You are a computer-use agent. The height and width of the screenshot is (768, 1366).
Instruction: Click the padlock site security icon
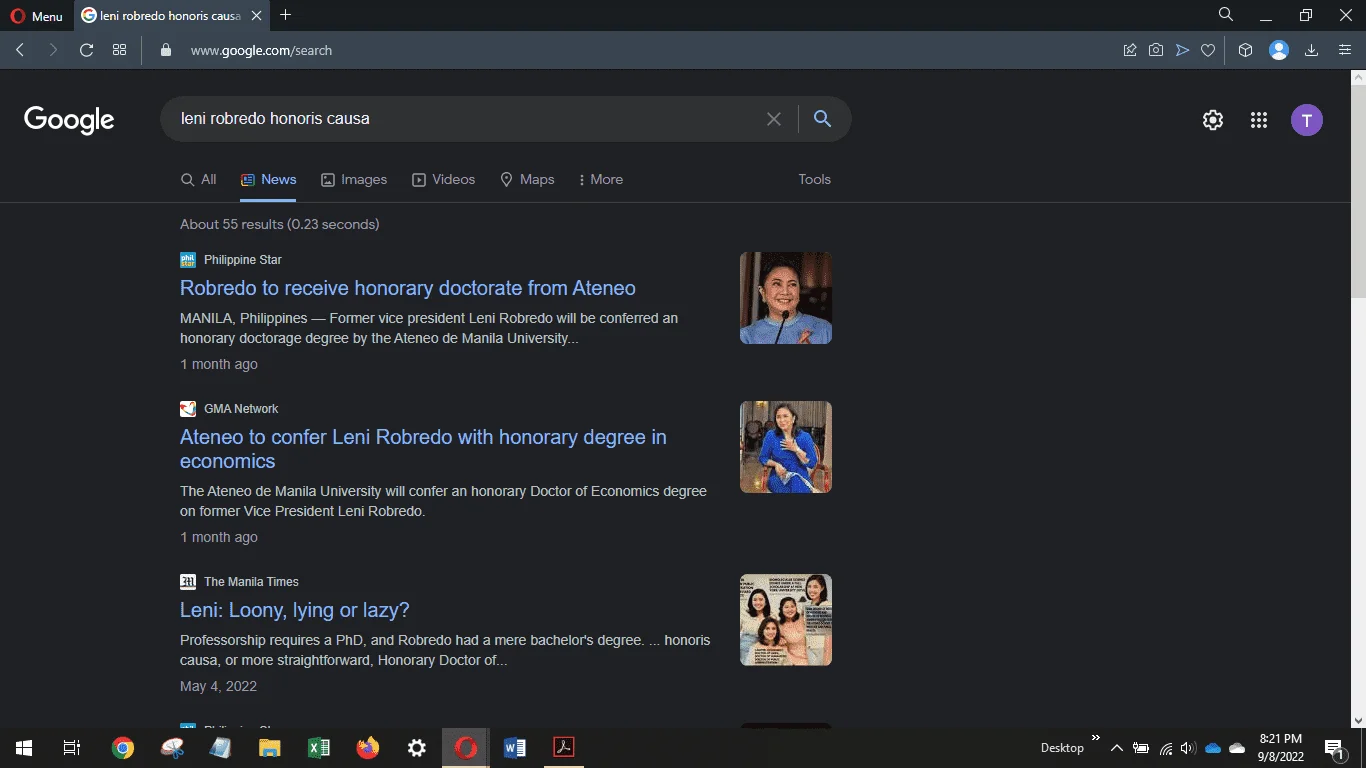pyautogui.click(x=166, y=50)
